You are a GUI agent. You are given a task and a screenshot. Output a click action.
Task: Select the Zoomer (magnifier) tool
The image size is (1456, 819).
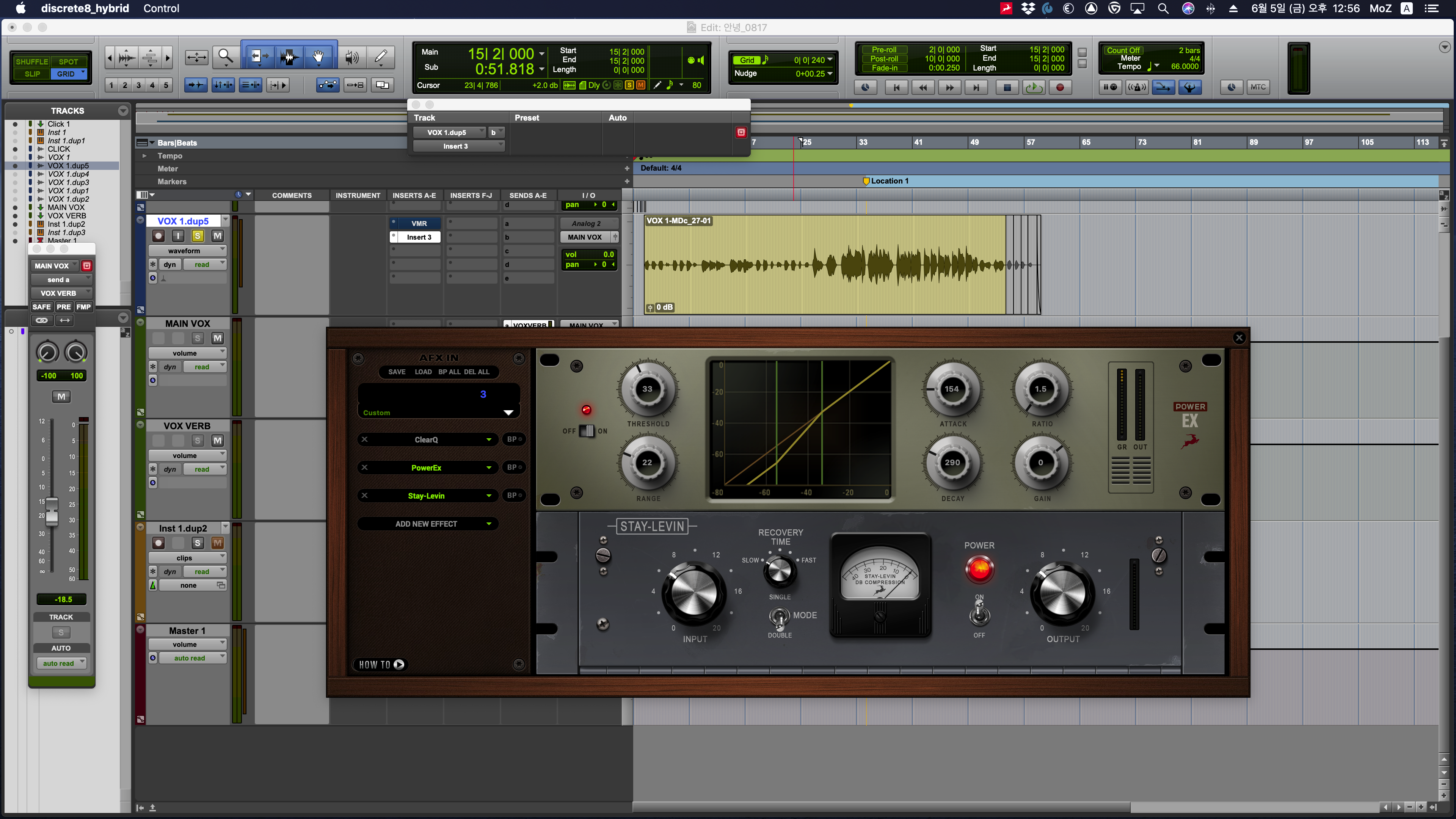coord(226,56)
